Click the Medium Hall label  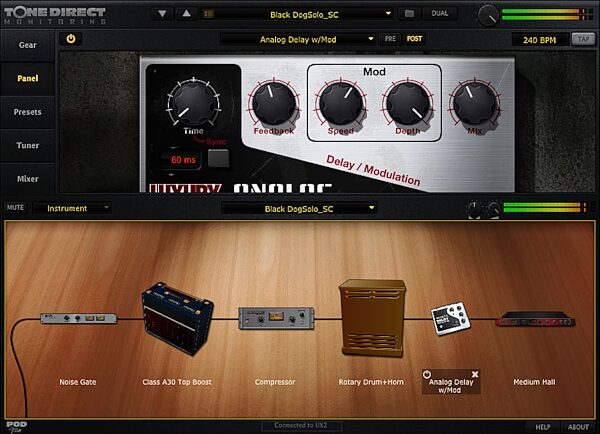click(x=534, y=382)
